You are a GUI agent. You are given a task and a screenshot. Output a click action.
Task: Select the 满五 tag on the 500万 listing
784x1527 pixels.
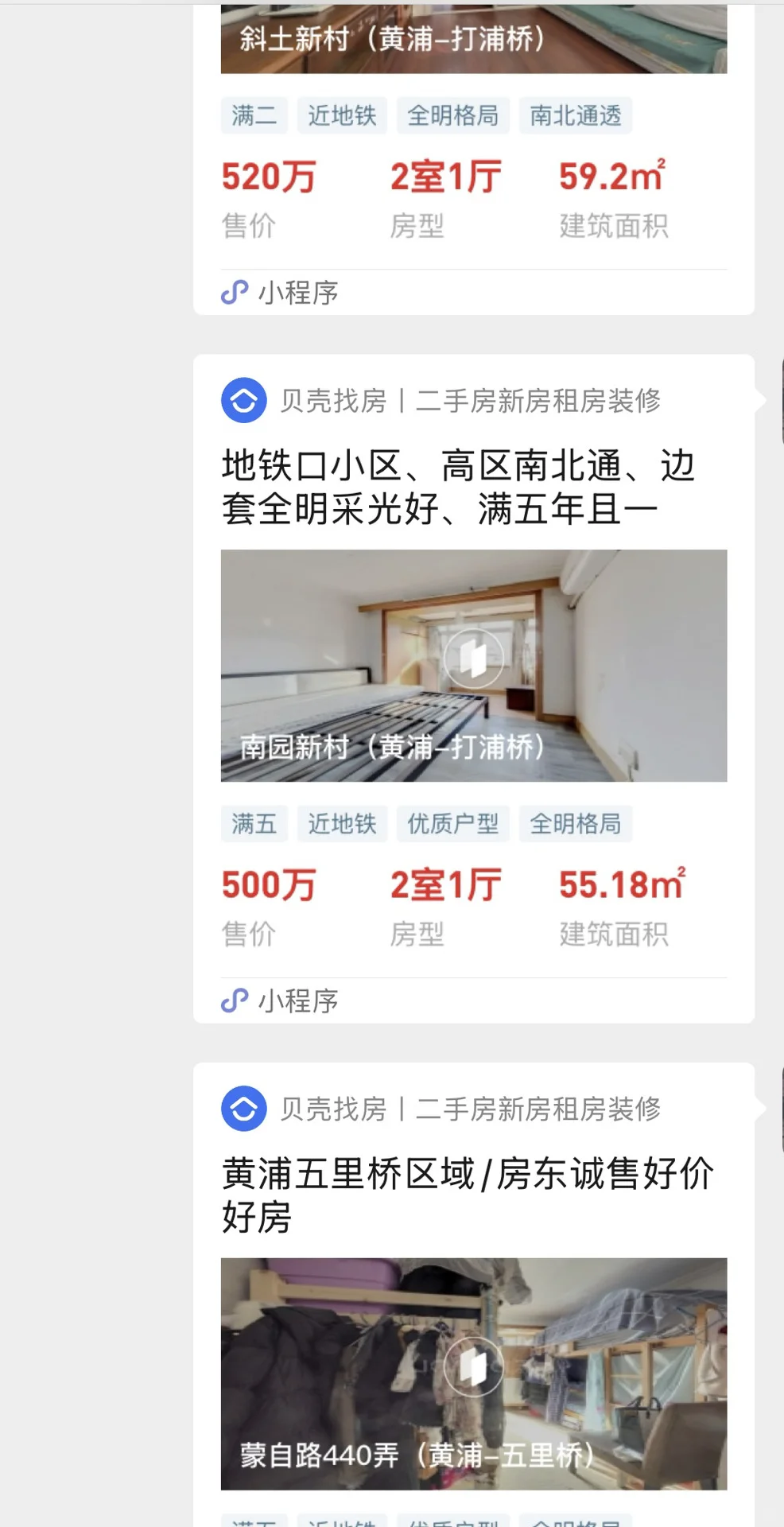pos(254,824)
